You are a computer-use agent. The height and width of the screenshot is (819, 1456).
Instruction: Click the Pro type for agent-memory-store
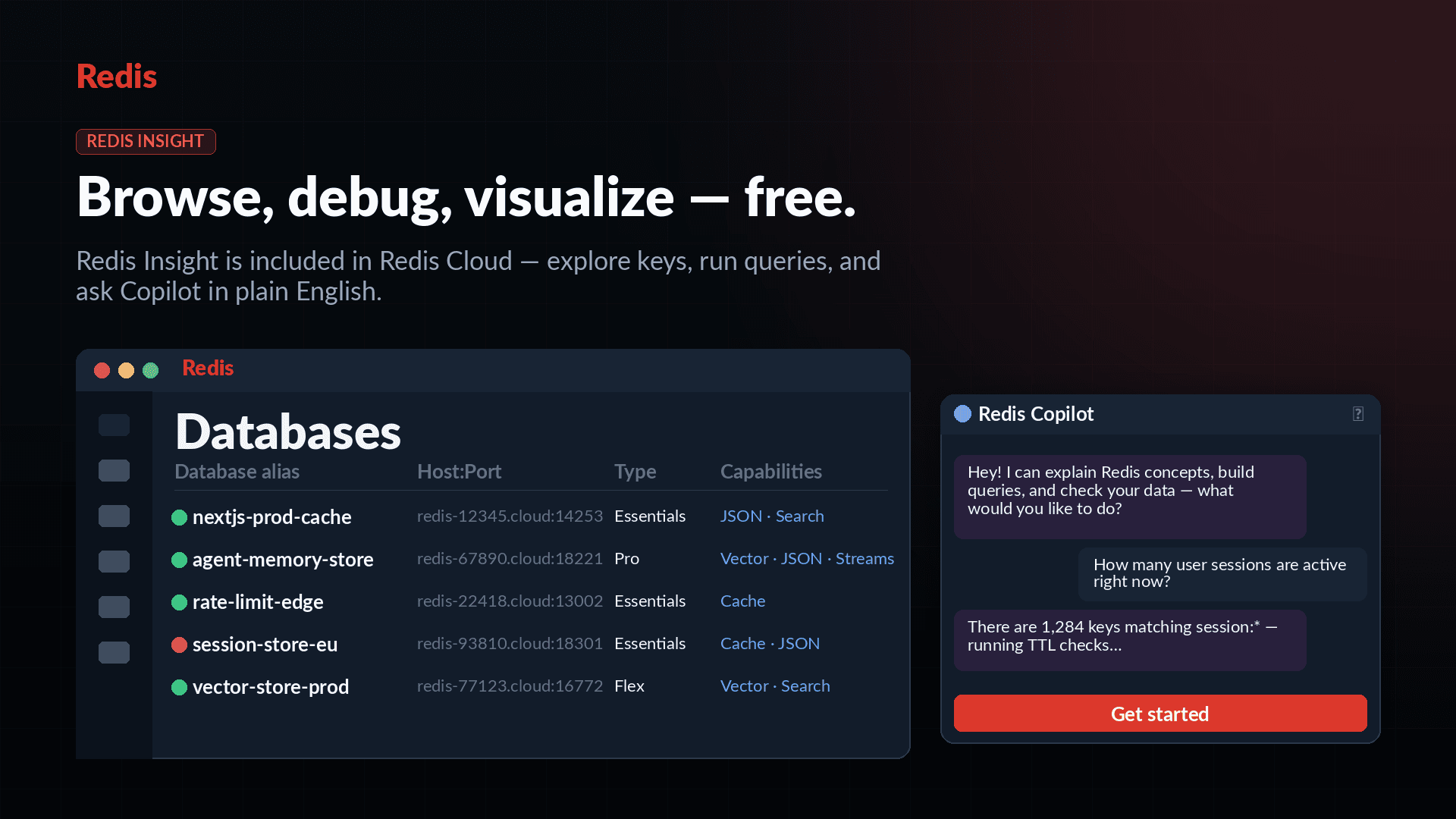coord(626,559)
